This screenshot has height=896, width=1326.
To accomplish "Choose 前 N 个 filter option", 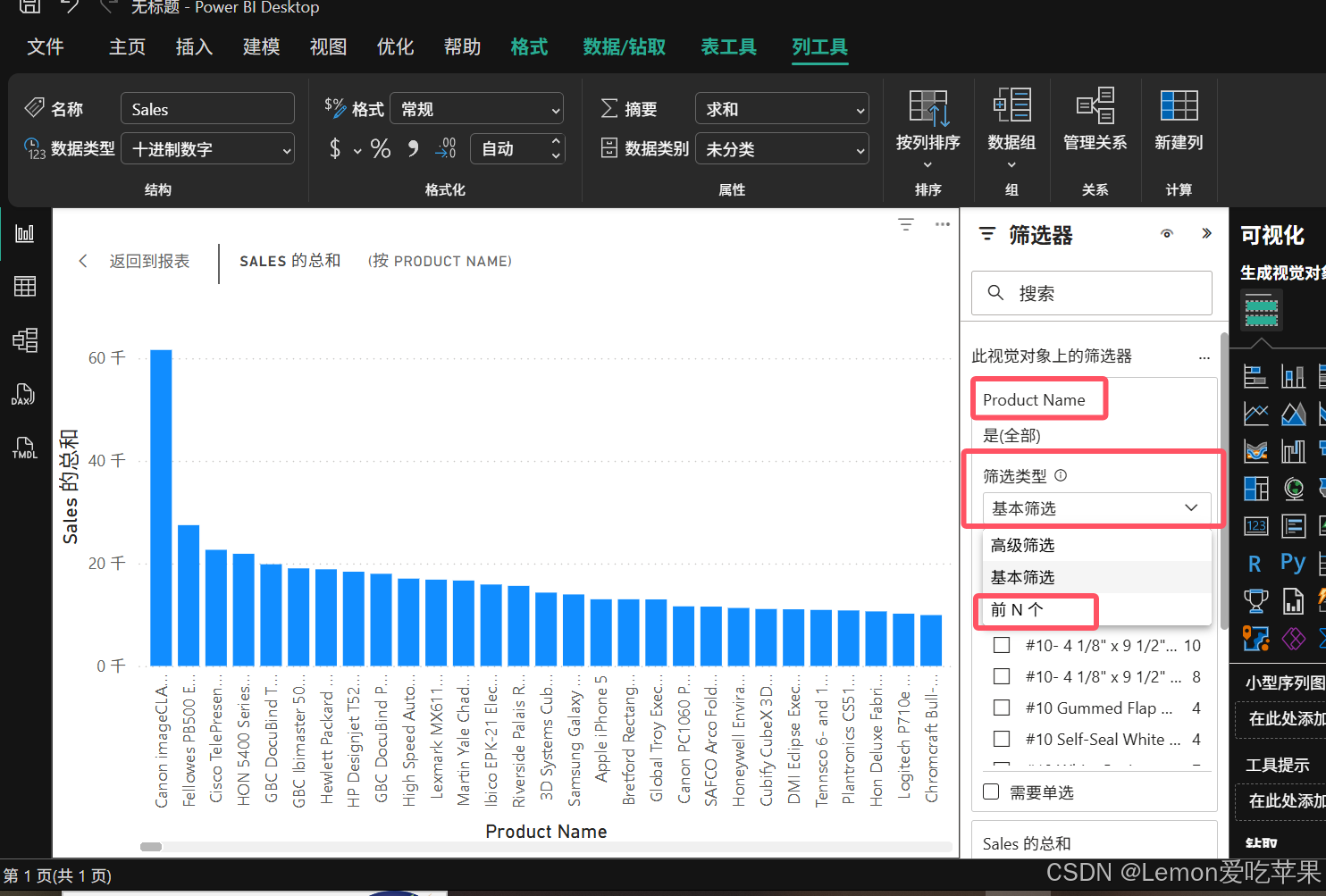I will [x=1096, y=609].
